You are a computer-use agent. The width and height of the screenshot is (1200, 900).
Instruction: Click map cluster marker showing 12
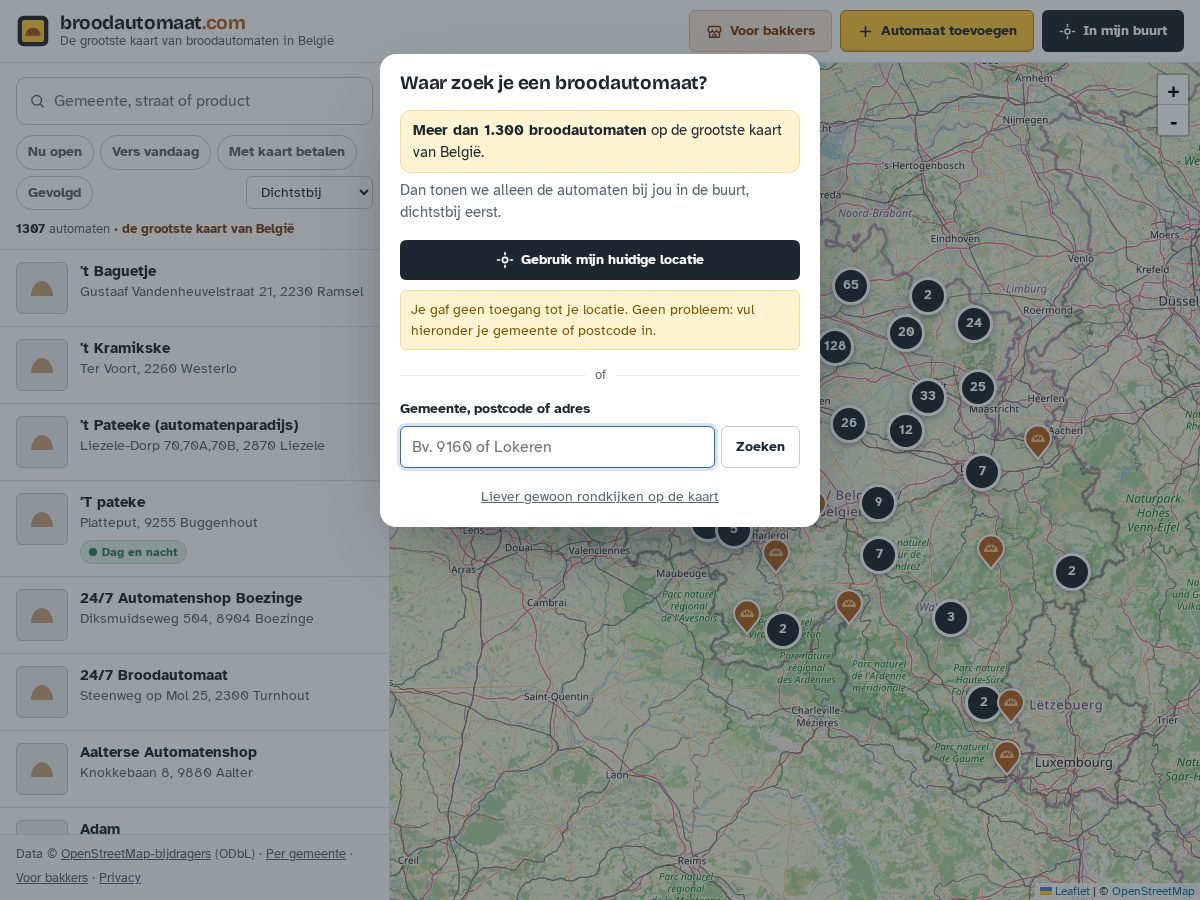[906, 431]
